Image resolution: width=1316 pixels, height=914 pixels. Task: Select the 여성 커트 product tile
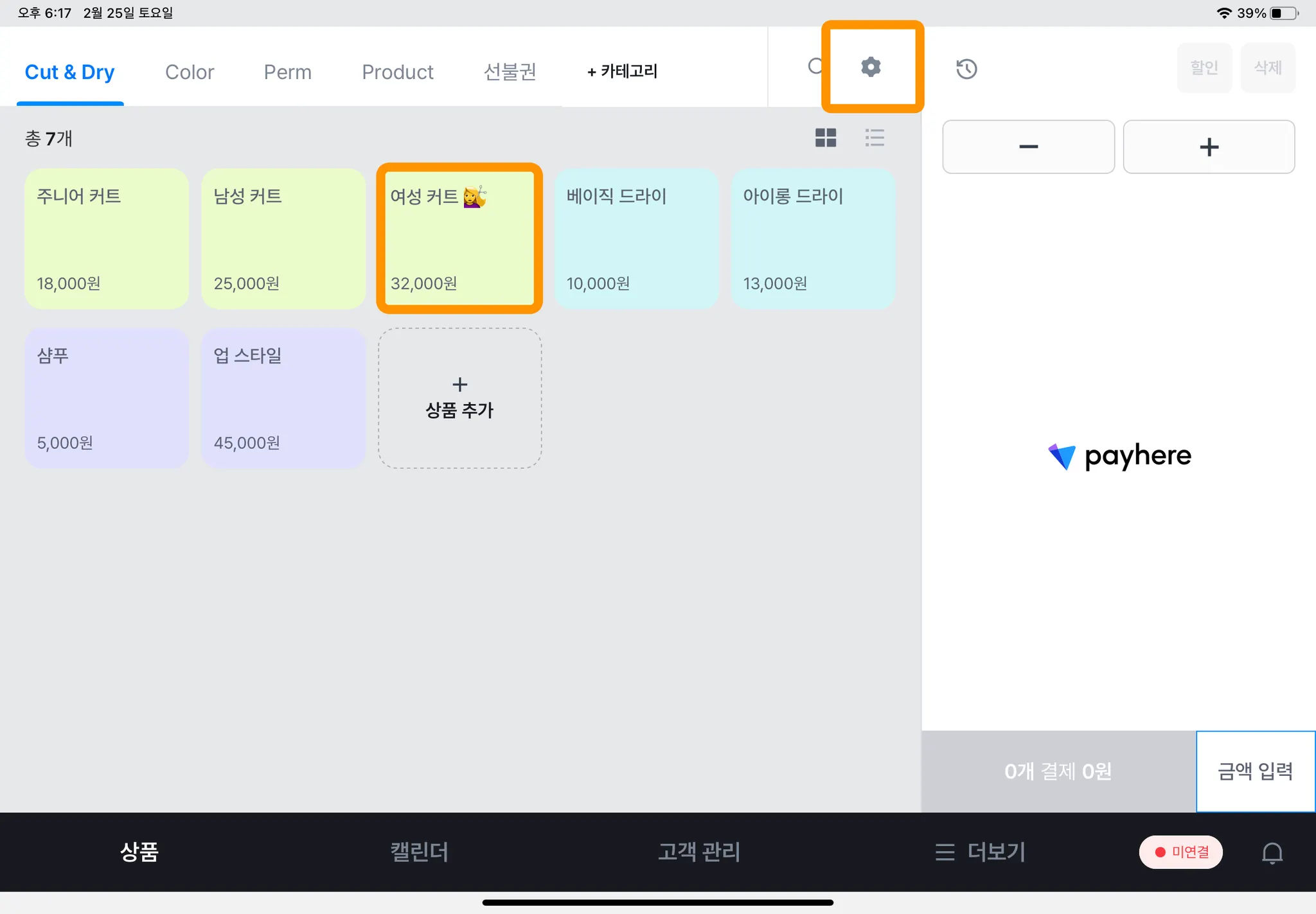[x=459, y=238]
